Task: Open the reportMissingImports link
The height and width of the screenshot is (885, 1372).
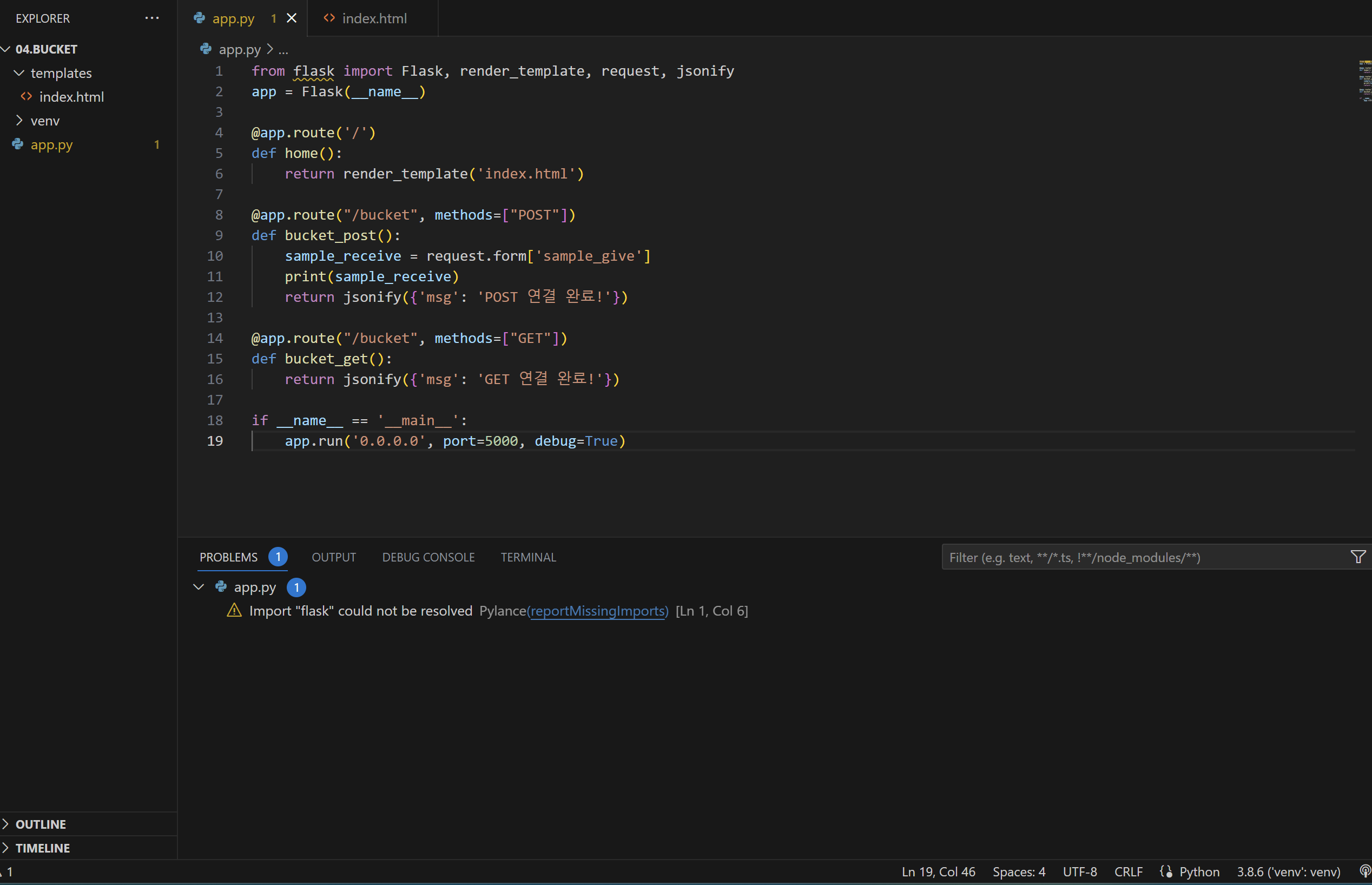Action: pos(598,610)
